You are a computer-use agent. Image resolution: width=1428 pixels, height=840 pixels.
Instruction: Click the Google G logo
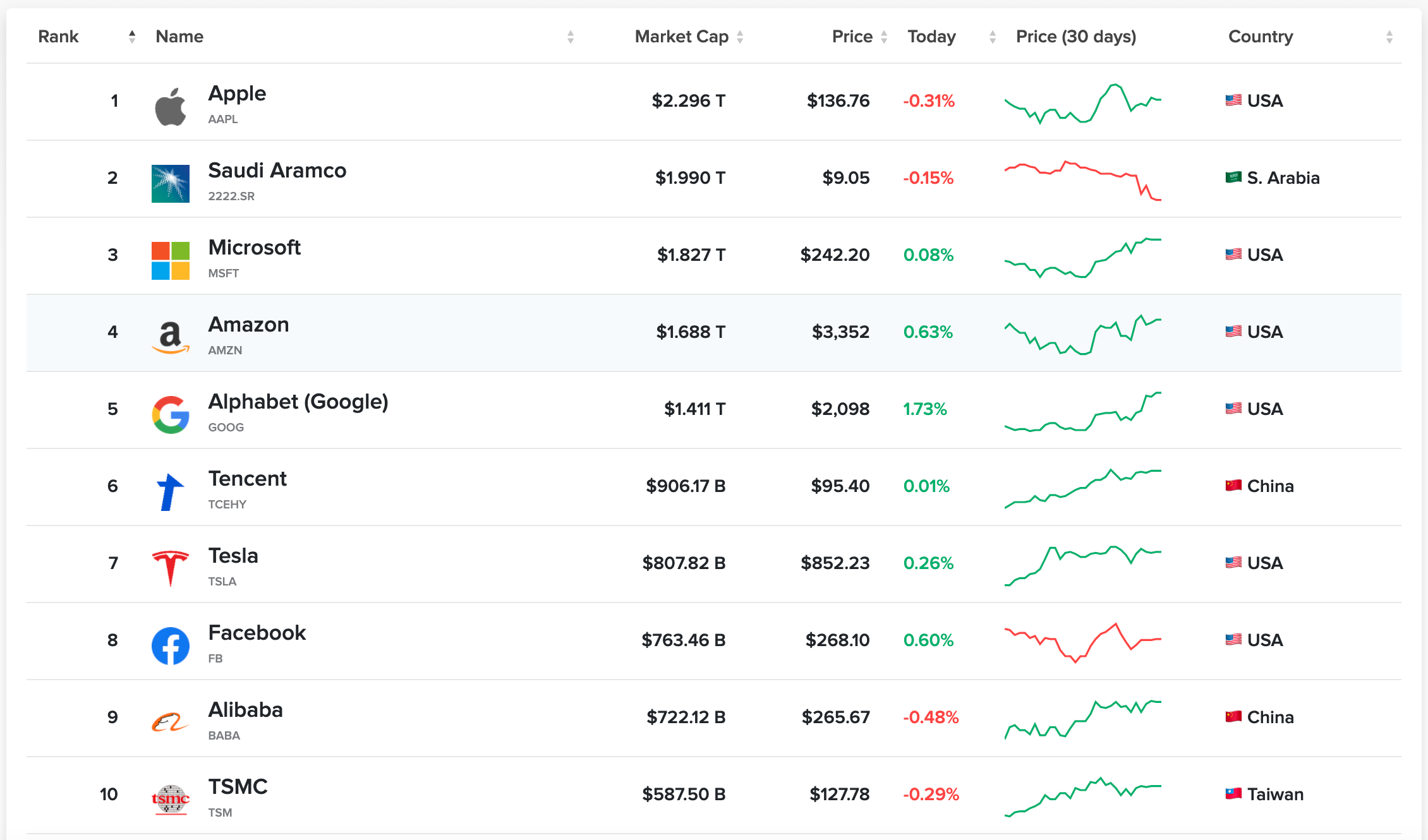tap(171, 415)
